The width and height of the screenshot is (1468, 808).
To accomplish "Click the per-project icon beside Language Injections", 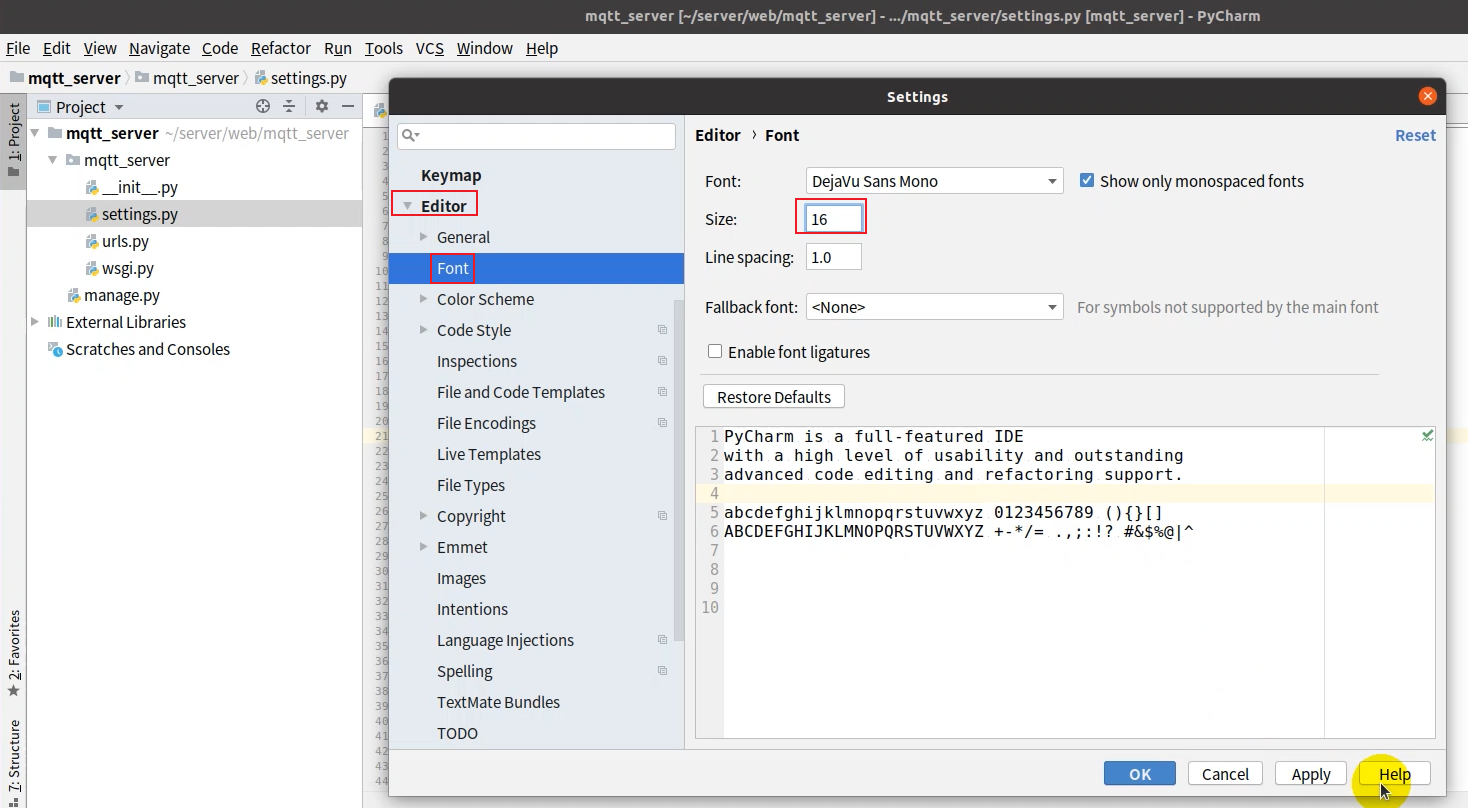I will click(x=662, y=640).
